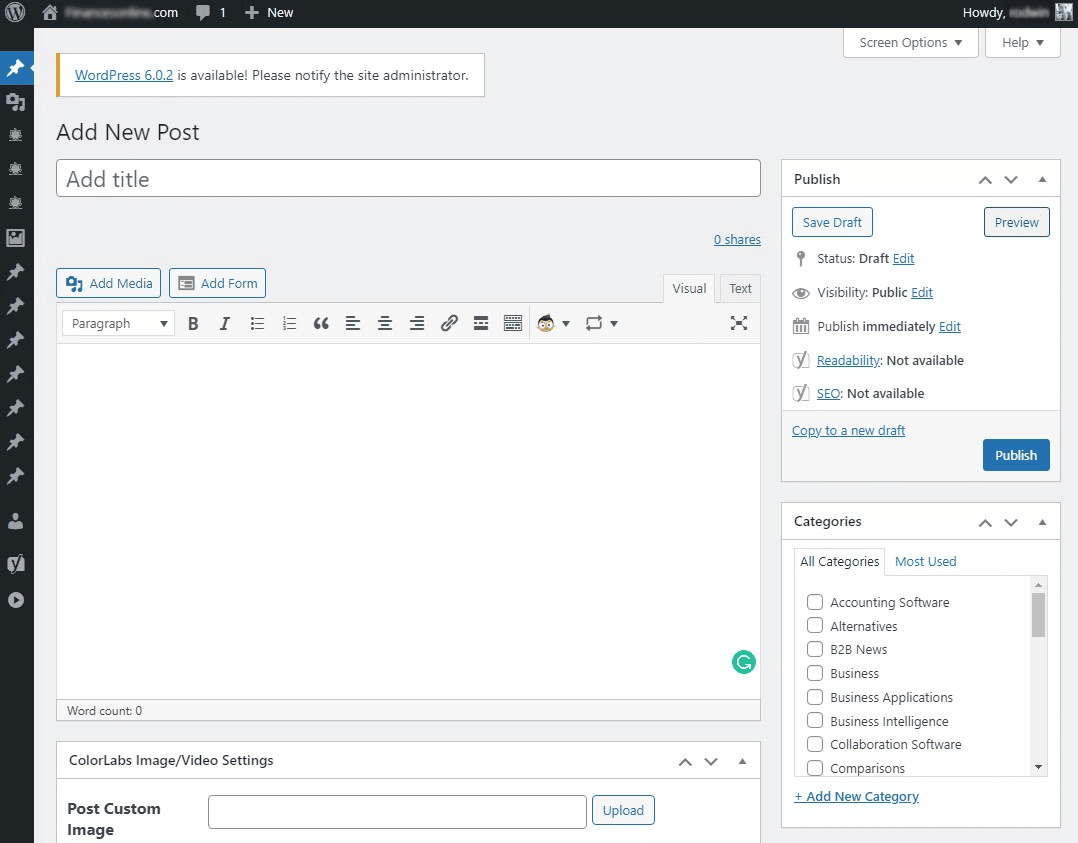Open the Paragraph format dropdown
The width and height of the screenshot is (1078, 843).
pyautogui.click(x=118, y=323)
